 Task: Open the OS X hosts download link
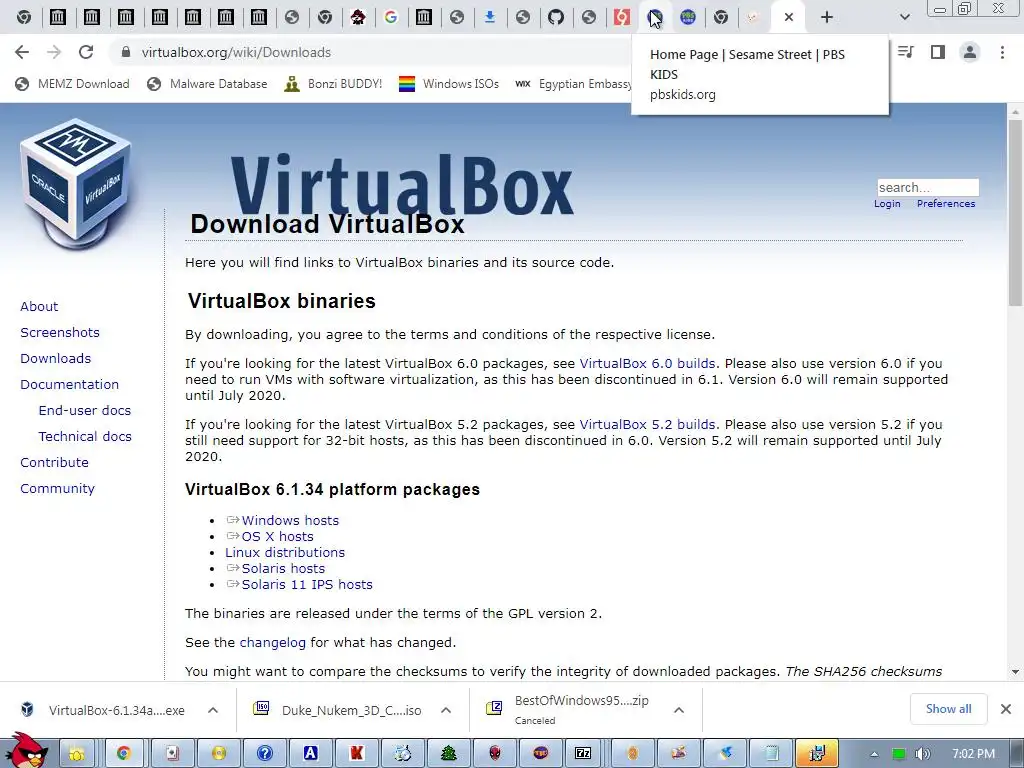(278, 536)
